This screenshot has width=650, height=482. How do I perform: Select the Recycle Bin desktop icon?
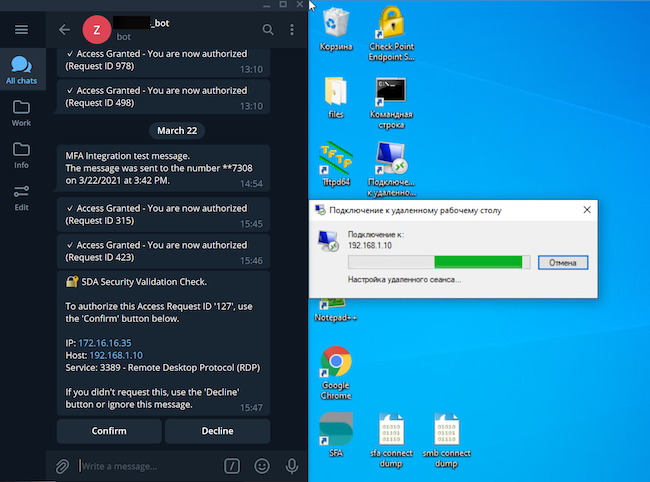click(x=336, y=30)
